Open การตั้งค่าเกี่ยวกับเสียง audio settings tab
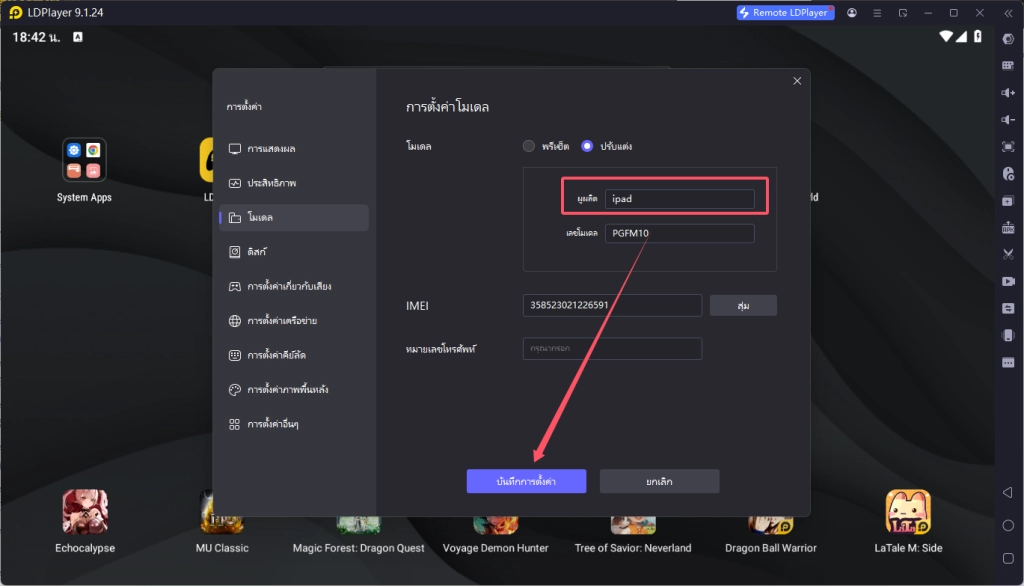The width and height of the screenshot is (1024, 586). (294, 286)
